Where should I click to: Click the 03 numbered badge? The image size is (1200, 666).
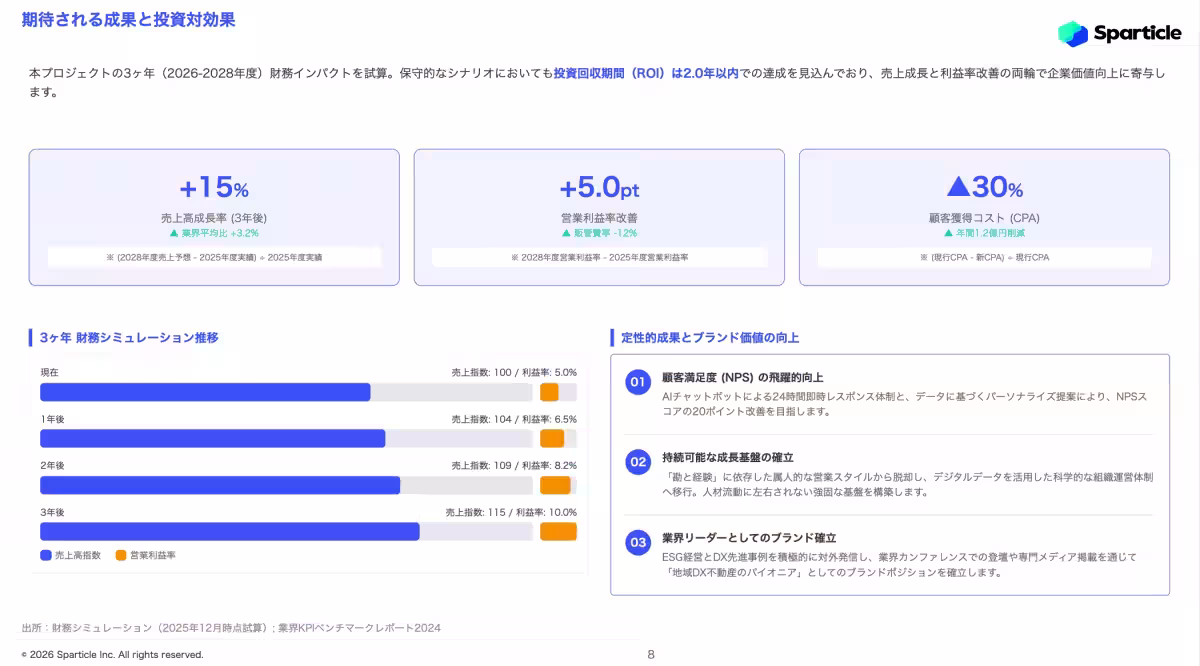(637, 540)
